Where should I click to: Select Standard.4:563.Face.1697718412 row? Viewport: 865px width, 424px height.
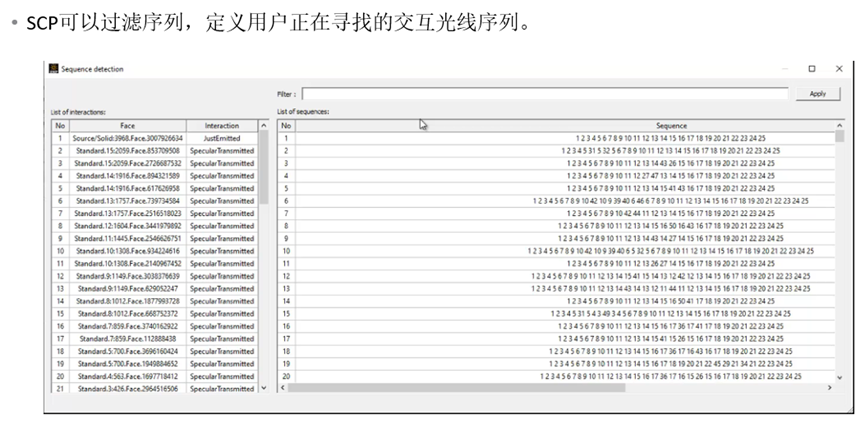click(x=154, y=377)
